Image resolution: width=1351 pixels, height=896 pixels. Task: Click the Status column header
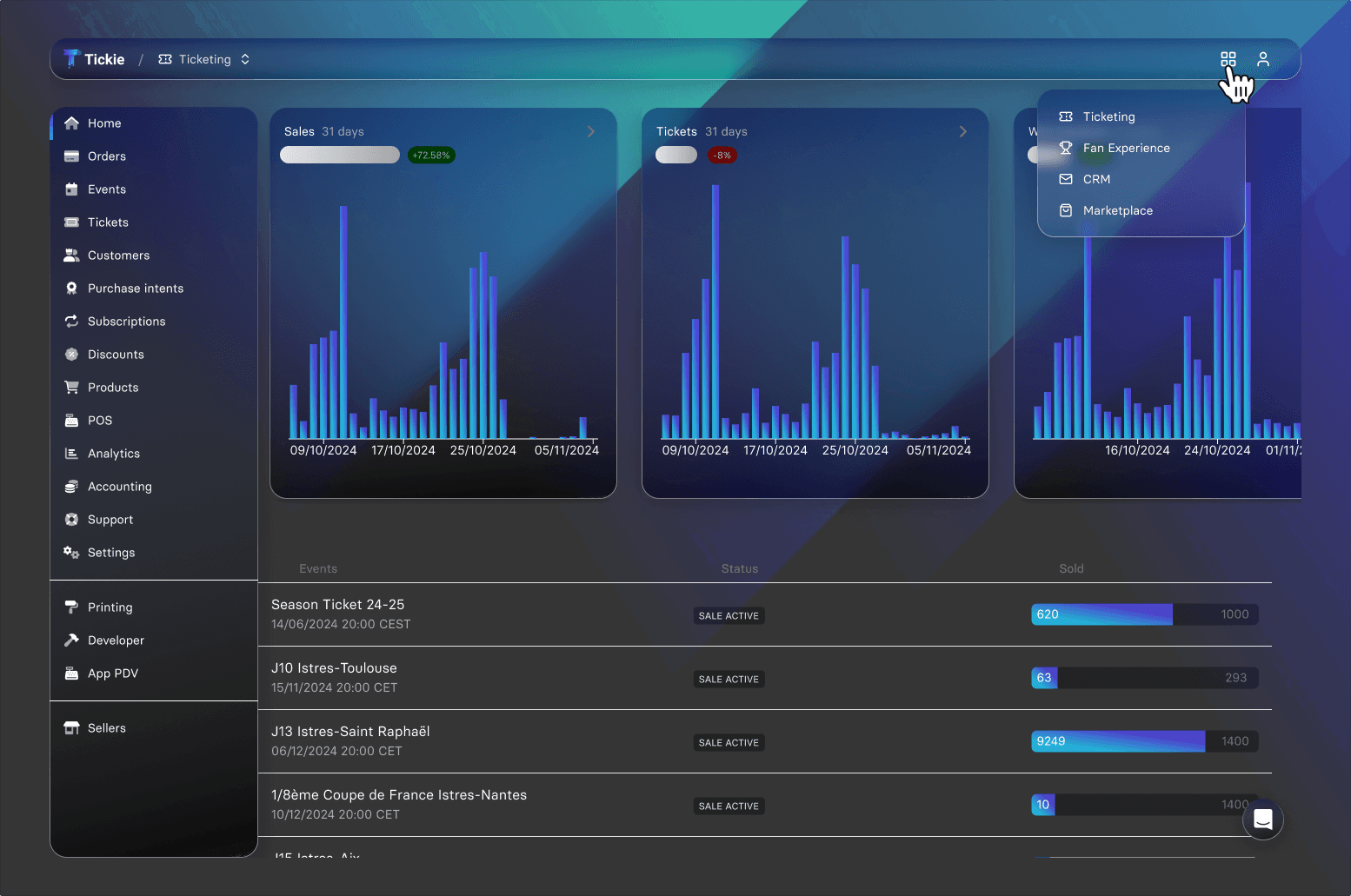tap(740, 568)
